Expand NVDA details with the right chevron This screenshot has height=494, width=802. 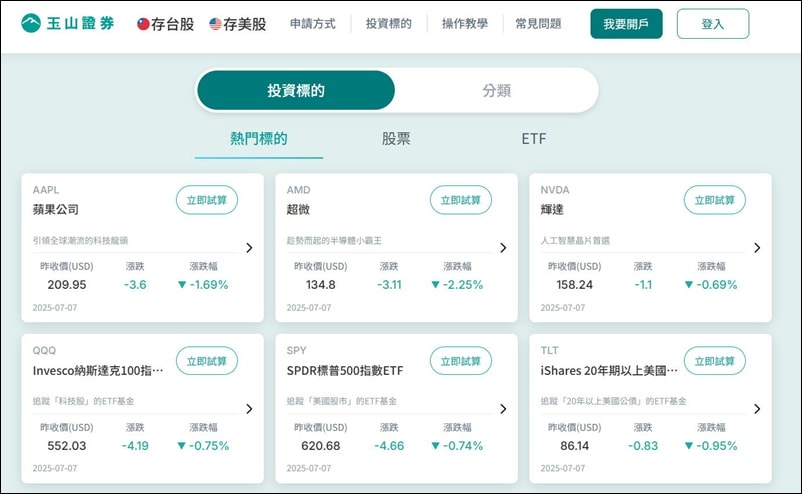(757, 248)
